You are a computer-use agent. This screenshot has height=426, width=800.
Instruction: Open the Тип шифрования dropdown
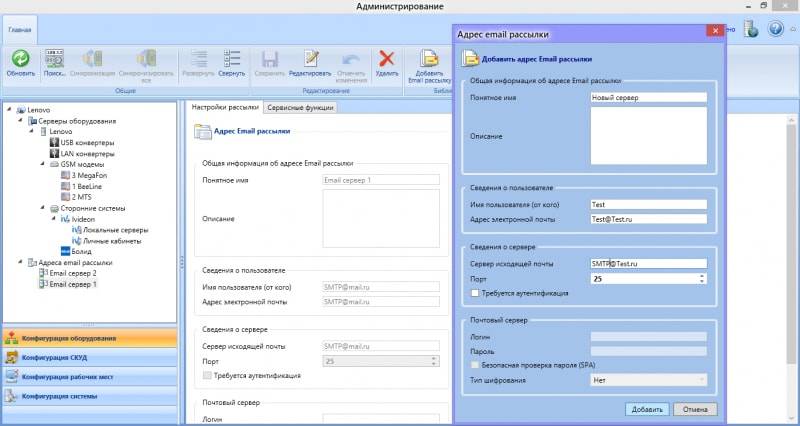coord(649,380)
